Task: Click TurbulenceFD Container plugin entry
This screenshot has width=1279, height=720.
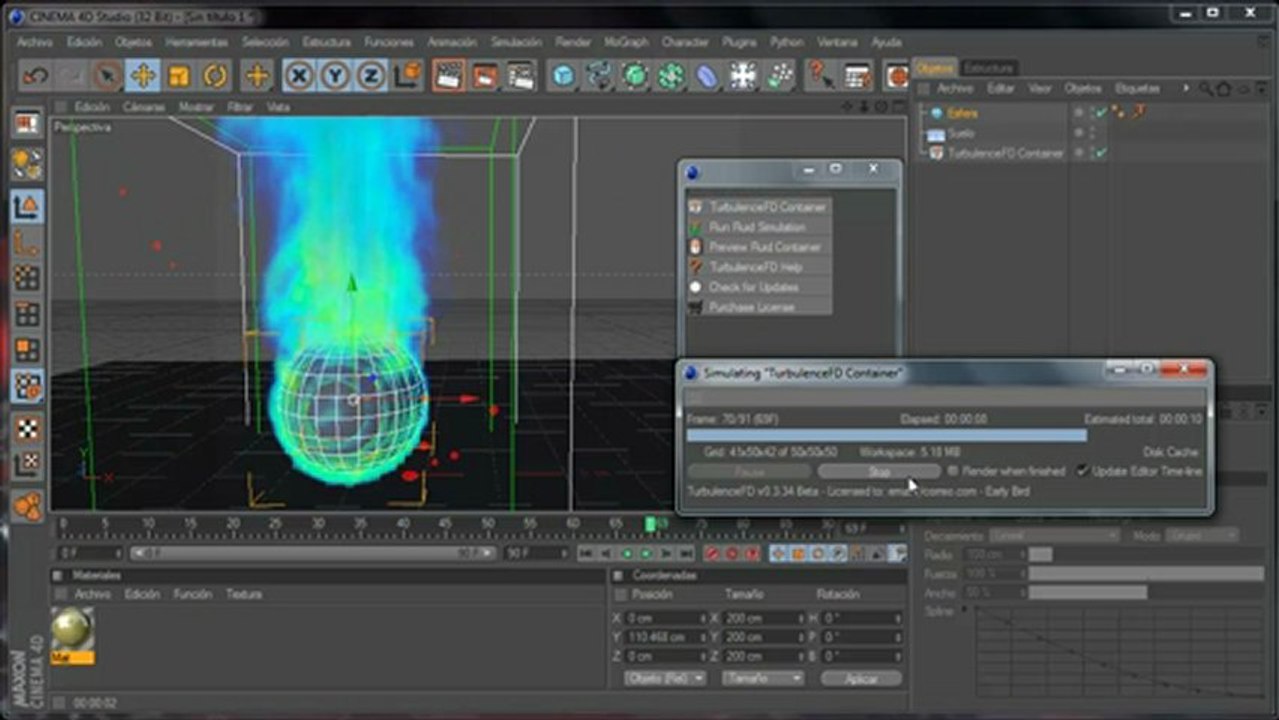Action: 759,207
